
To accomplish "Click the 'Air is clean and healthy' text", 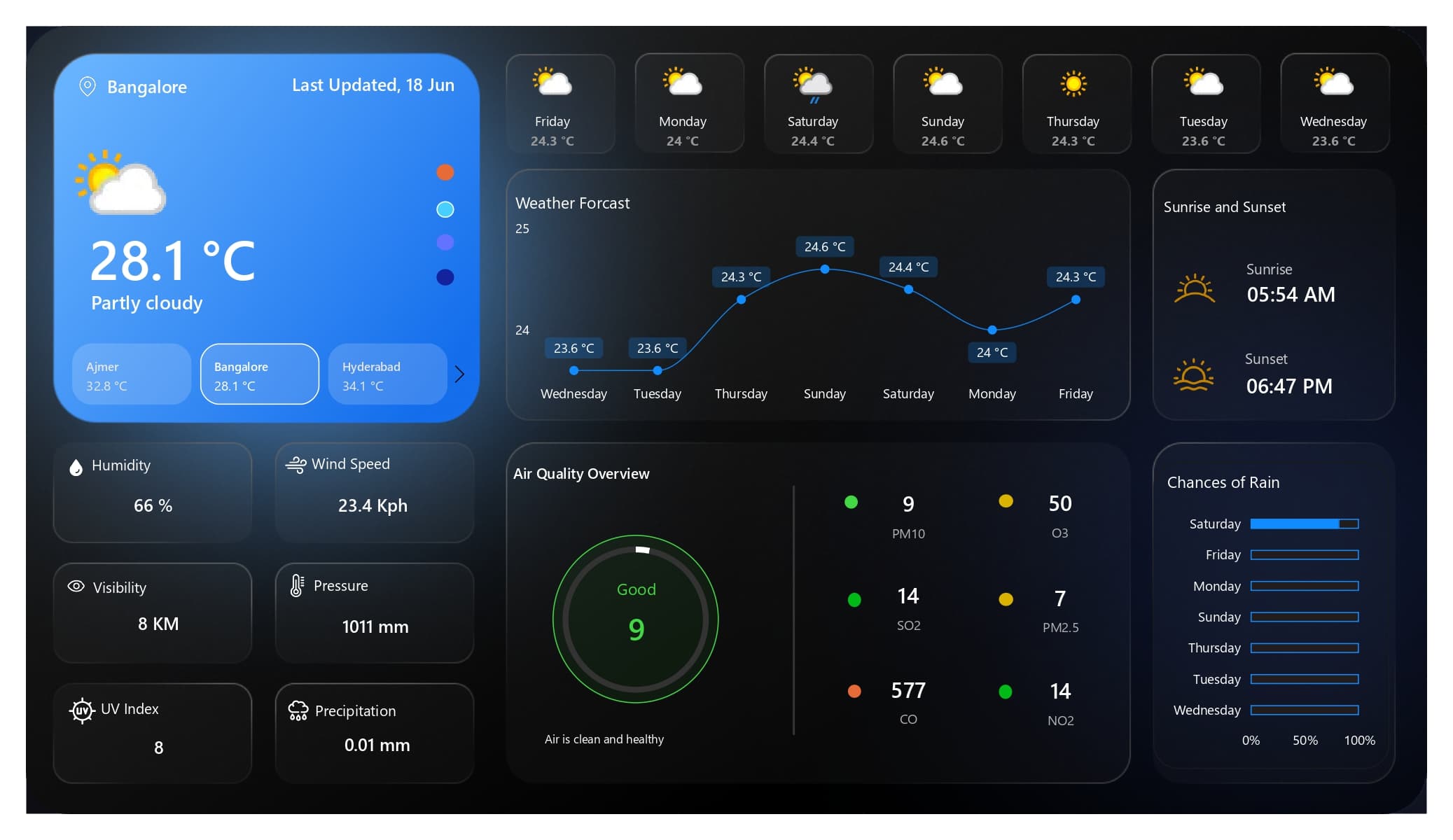I will pos(604,739).
